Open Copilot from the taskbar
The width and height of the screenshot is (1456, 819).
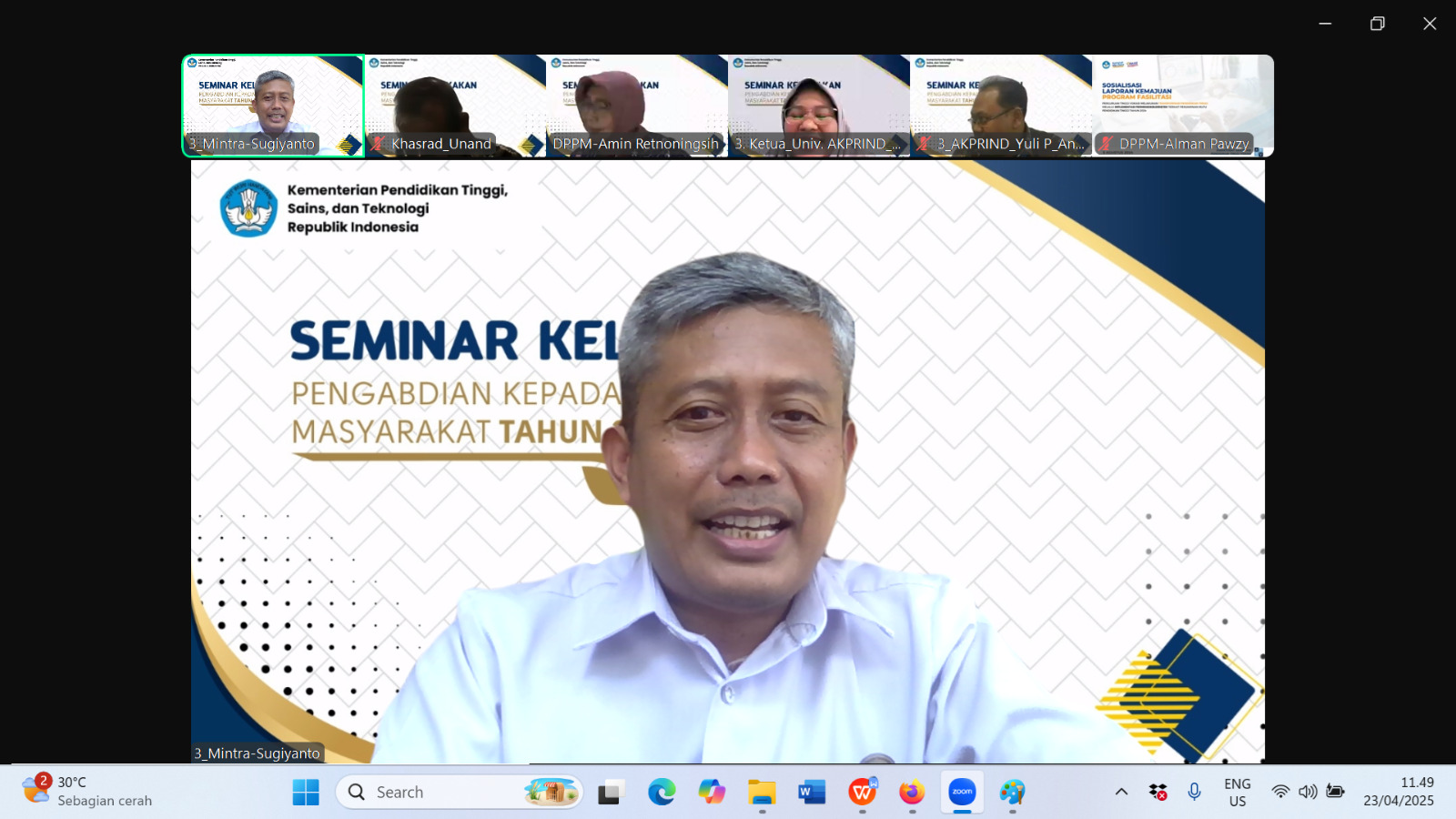point(712,793)
